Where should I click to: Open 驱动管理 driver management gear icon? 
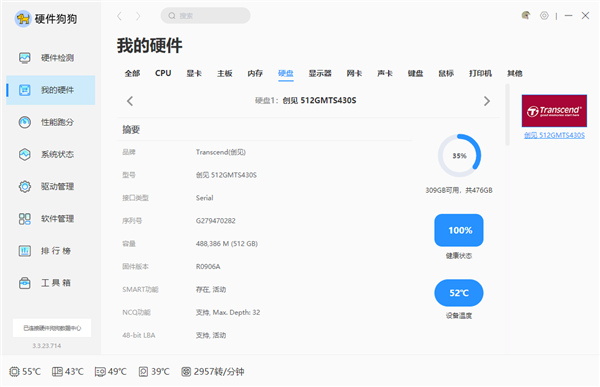[25, 186]
